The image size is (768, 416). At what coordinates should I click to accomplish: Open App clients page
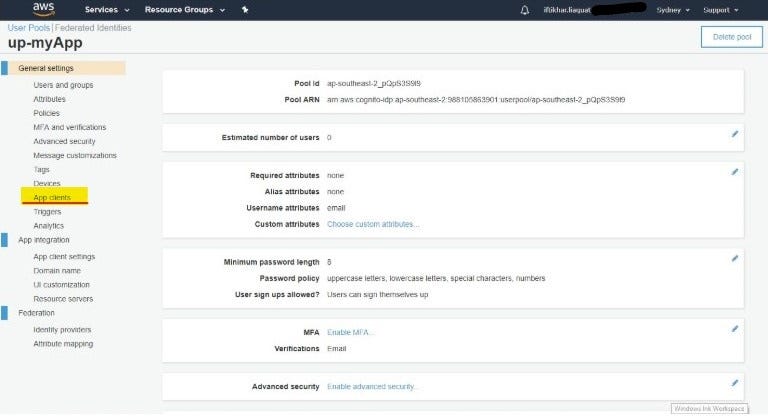(52, 197)
